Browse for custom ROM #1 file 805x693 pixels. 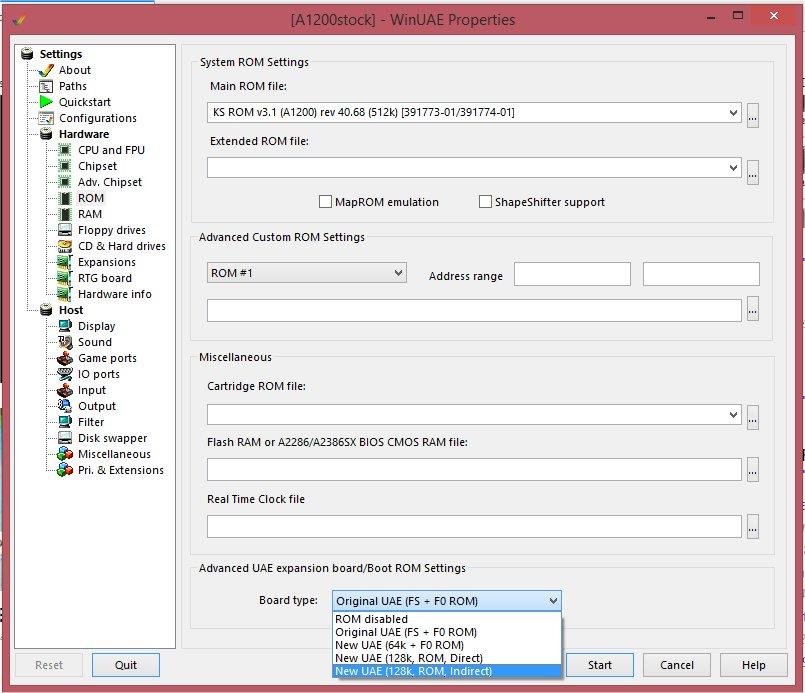click(x=753, y=309)
